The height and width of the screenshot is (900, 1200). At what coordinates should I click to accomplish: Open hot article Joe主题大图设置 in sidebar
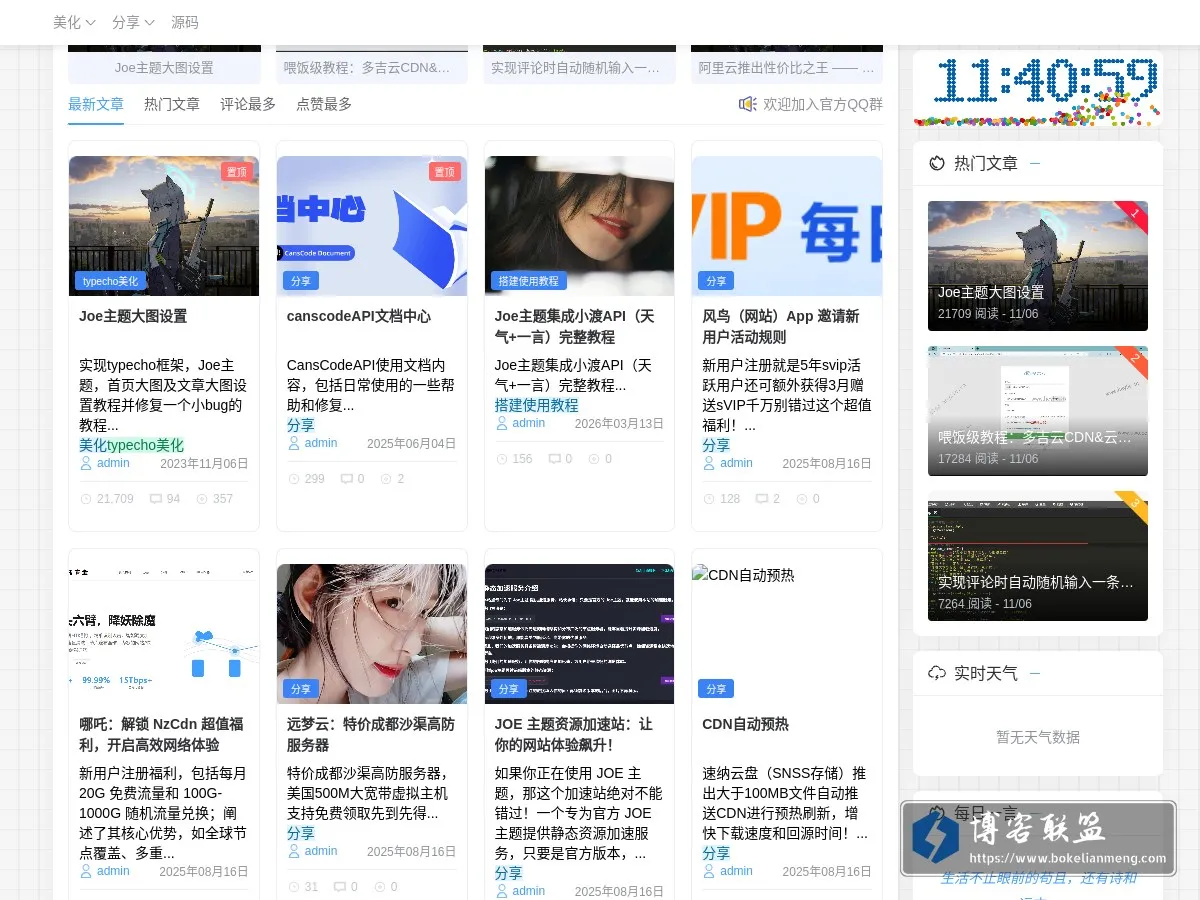pyautogui.click(x=1038, y=266)
